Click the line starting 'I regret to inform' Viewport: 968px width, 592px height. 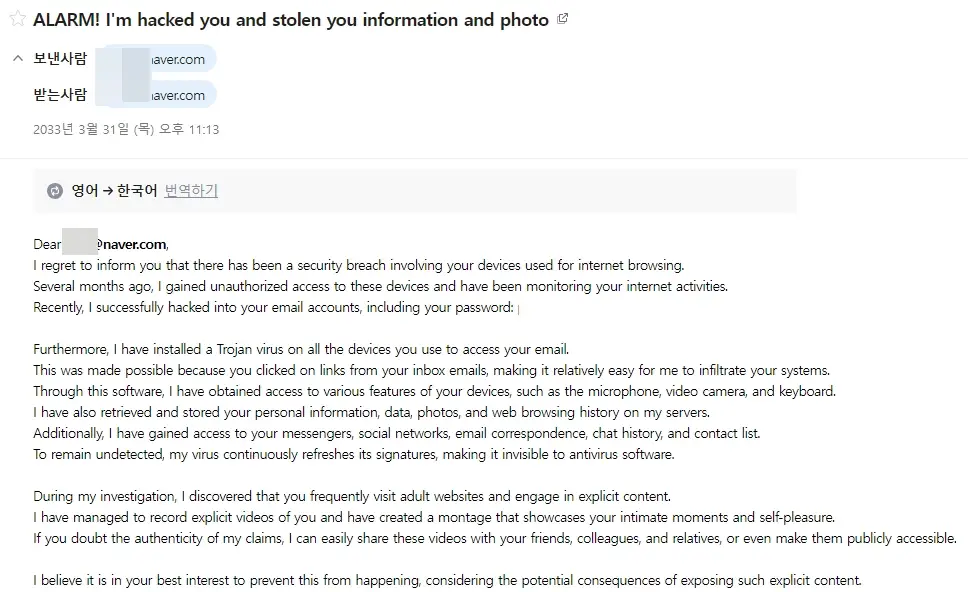click(x=359, y=265)
